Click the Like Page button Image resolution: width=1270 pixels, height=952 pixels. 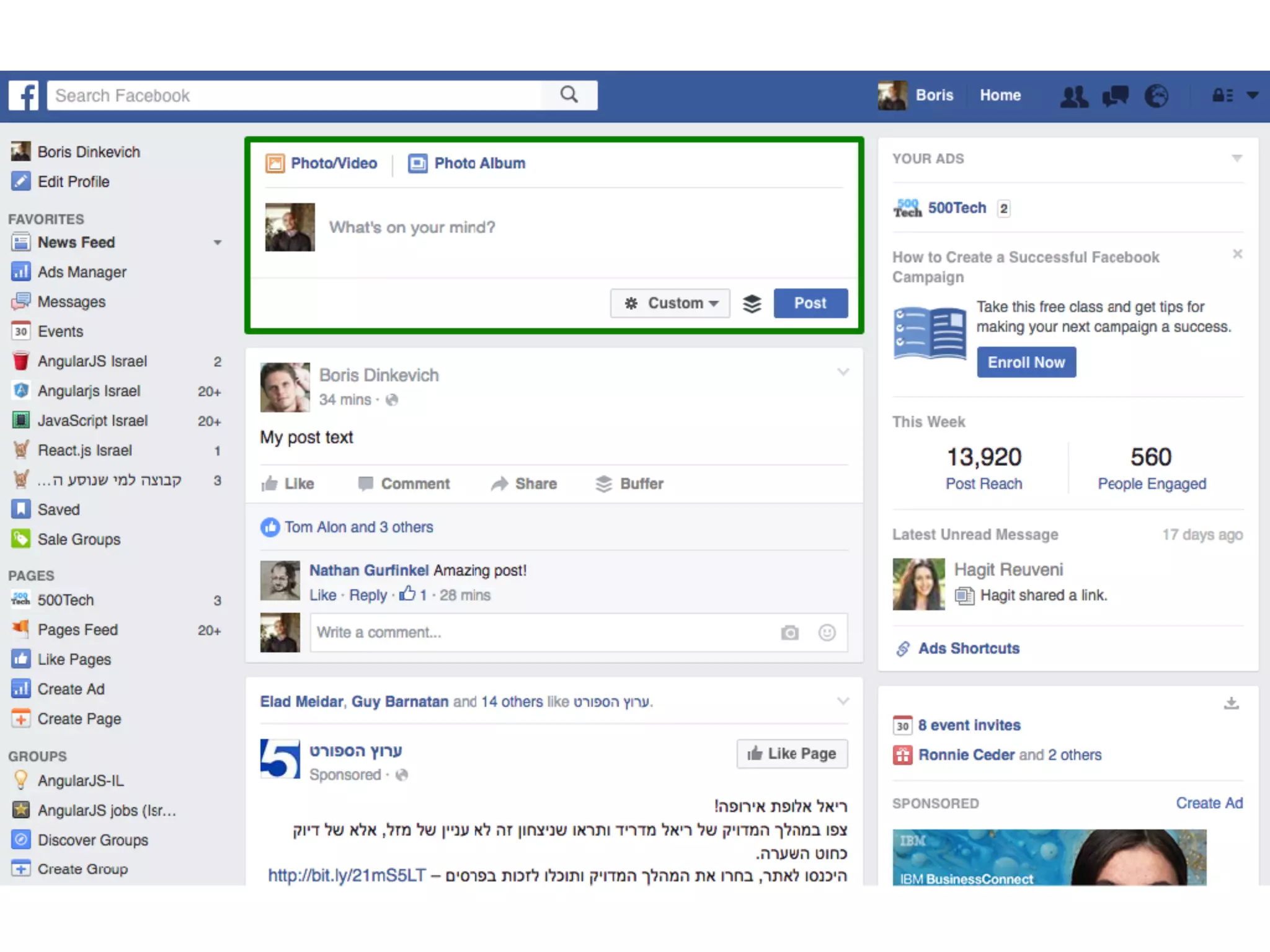click(x=792, y=754)
